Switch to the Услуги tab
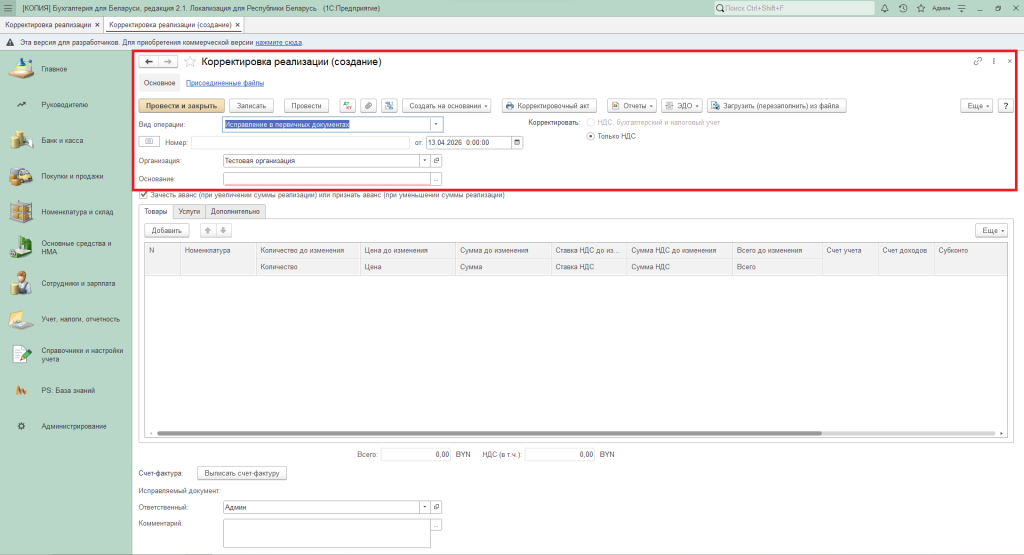The image size is (1024, 555). pos(189,212)
